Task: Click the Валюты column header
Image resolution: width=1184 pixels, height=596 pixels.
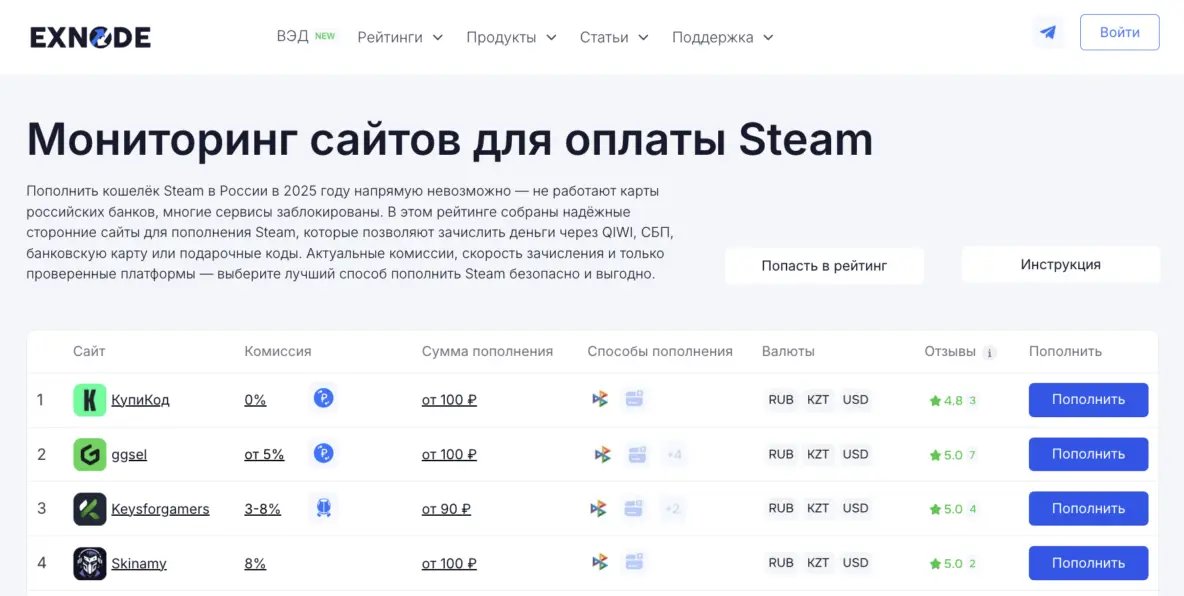Action: (x=788, y=351)
